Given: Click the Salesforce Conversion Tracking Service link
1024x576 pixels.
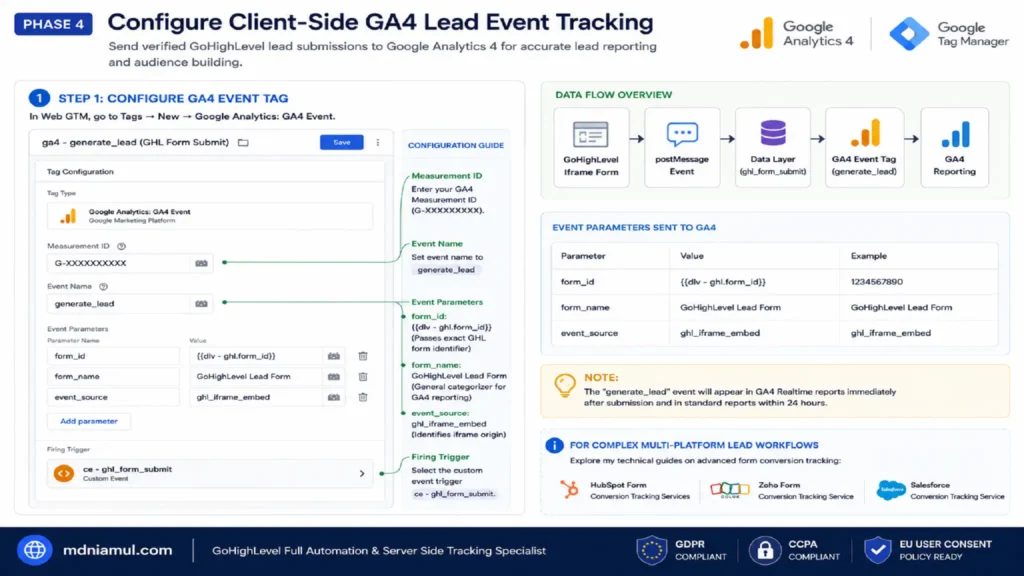Looking at the screenshot, I should pyautogui.click(x=940, y=490).
